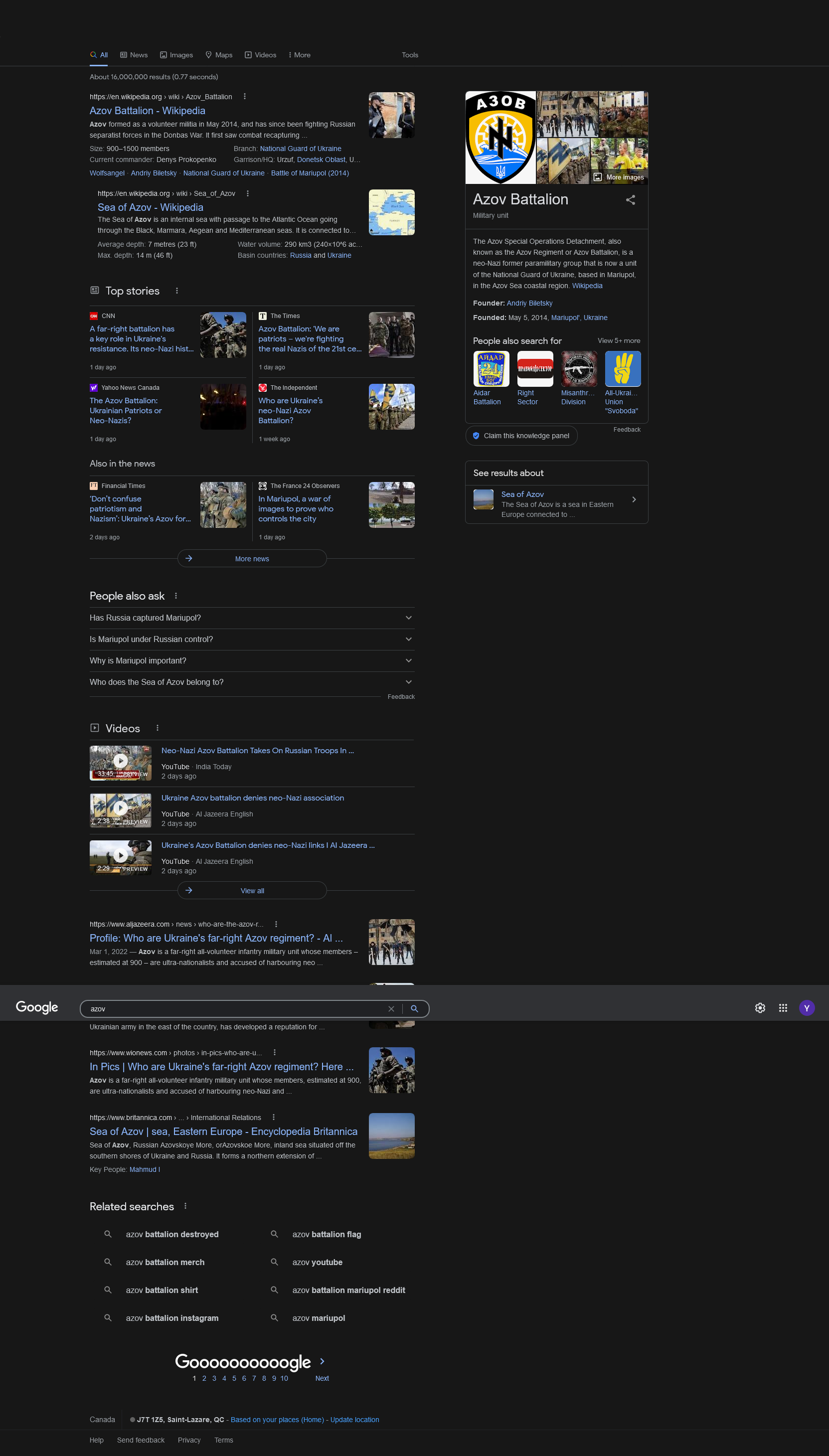Screen dimensions: 829x1456
Task: Click the next page arrow beside Goooogle logo
Action: (322, 1361)
